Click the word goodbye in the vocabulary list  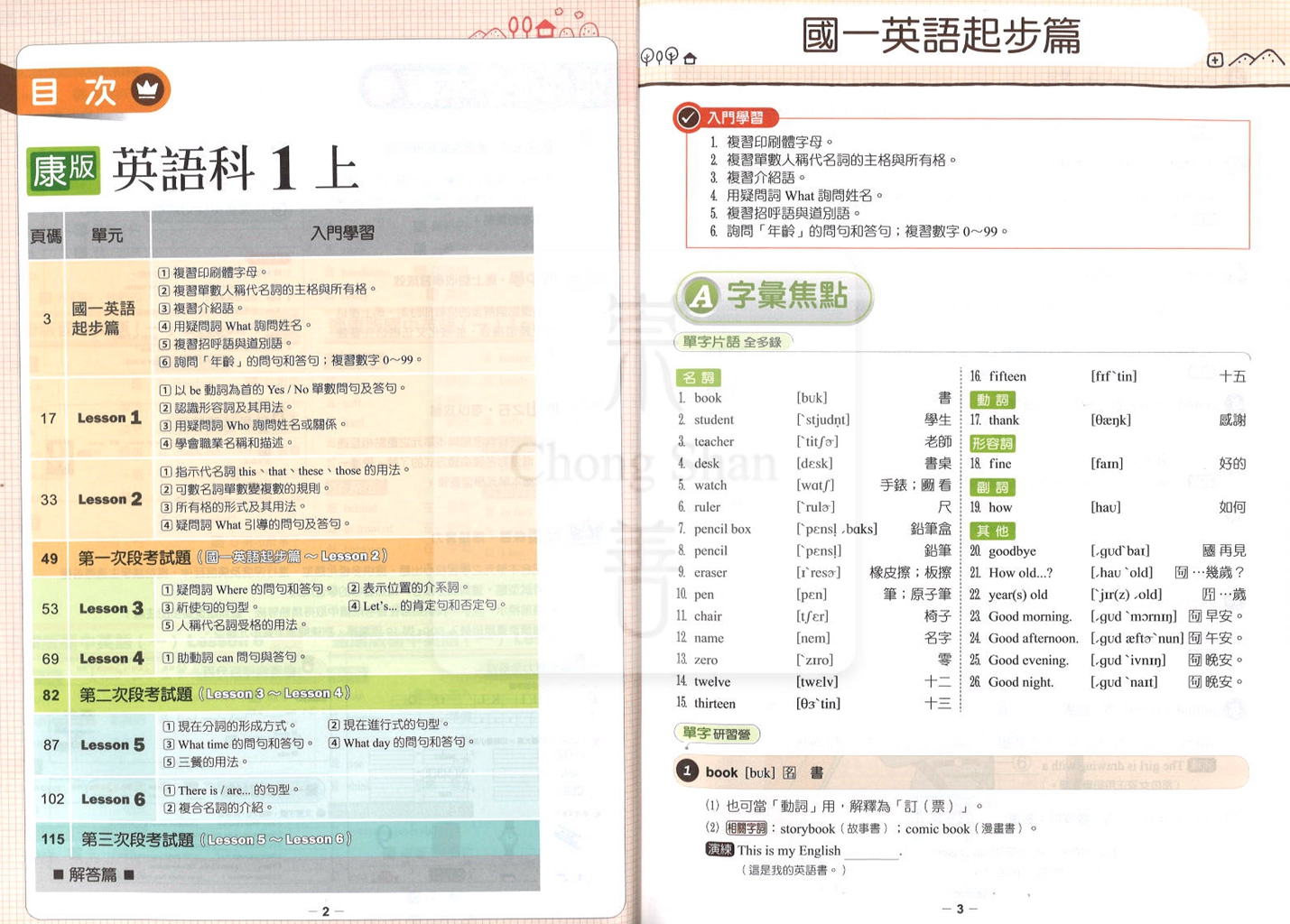1012,551
